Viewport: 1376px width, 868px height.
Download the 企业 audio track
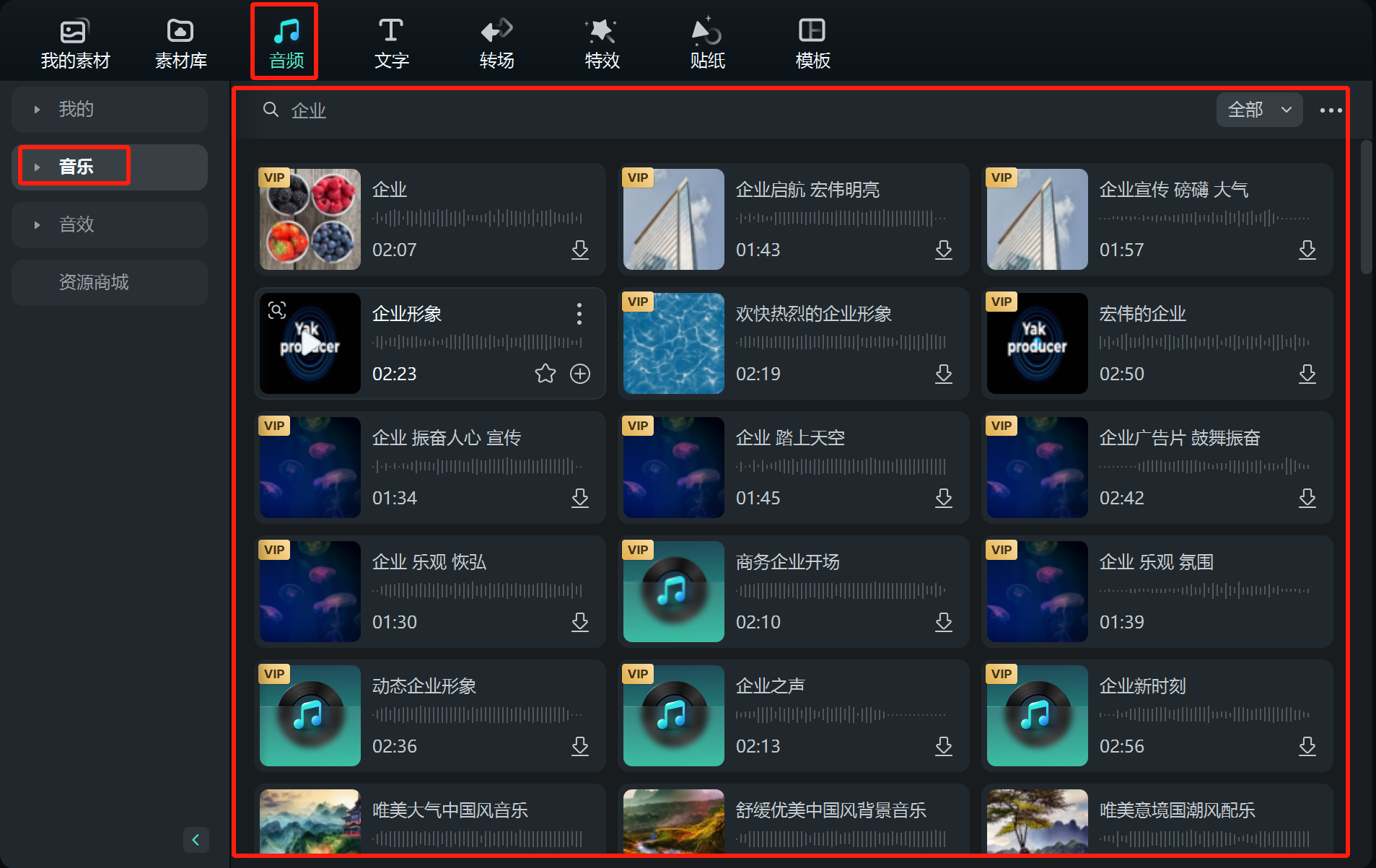click(580, 250)
